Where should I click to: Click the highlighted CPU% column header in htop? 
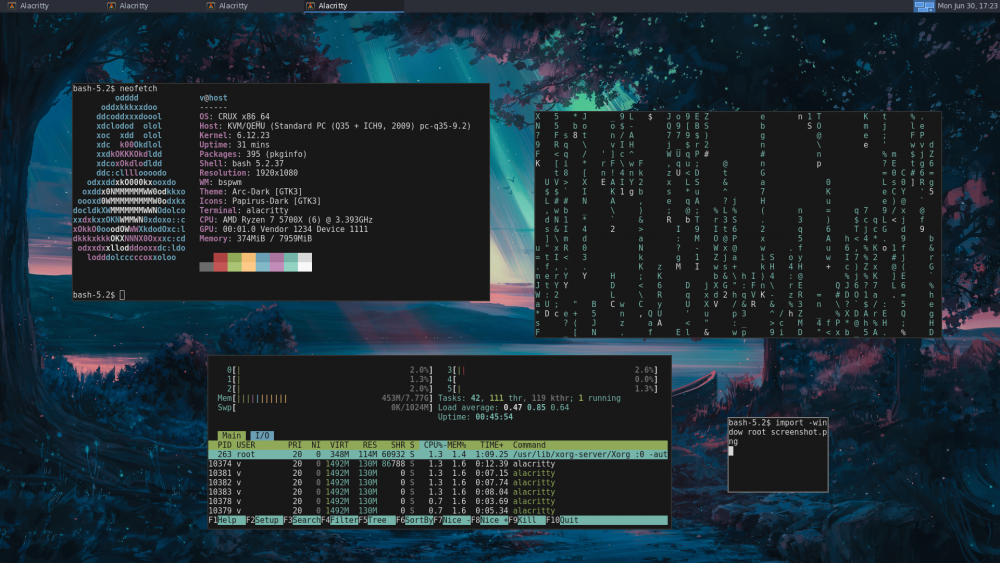point(433,445)
